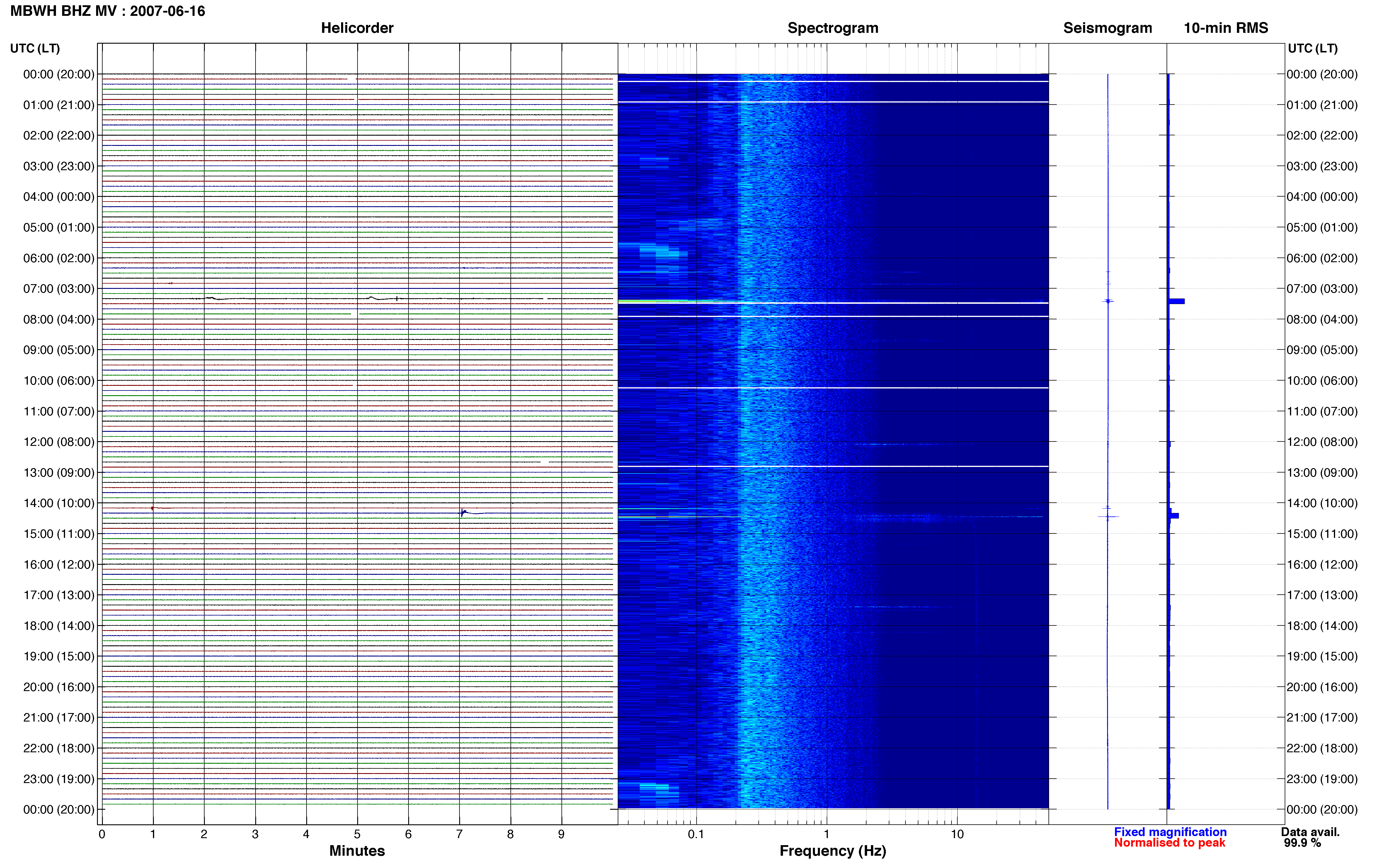This screenshot has height=868, width=1389.
Task: Click right time label '22:00 (18:00)'
Action: (1322, 748)
